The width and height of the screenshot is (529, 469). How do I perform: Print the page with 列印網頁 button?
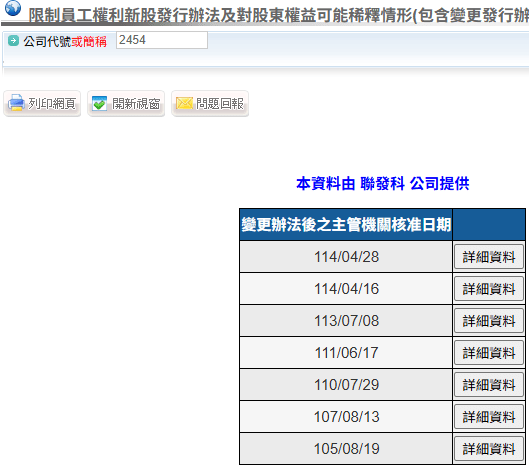coord(42,104)
